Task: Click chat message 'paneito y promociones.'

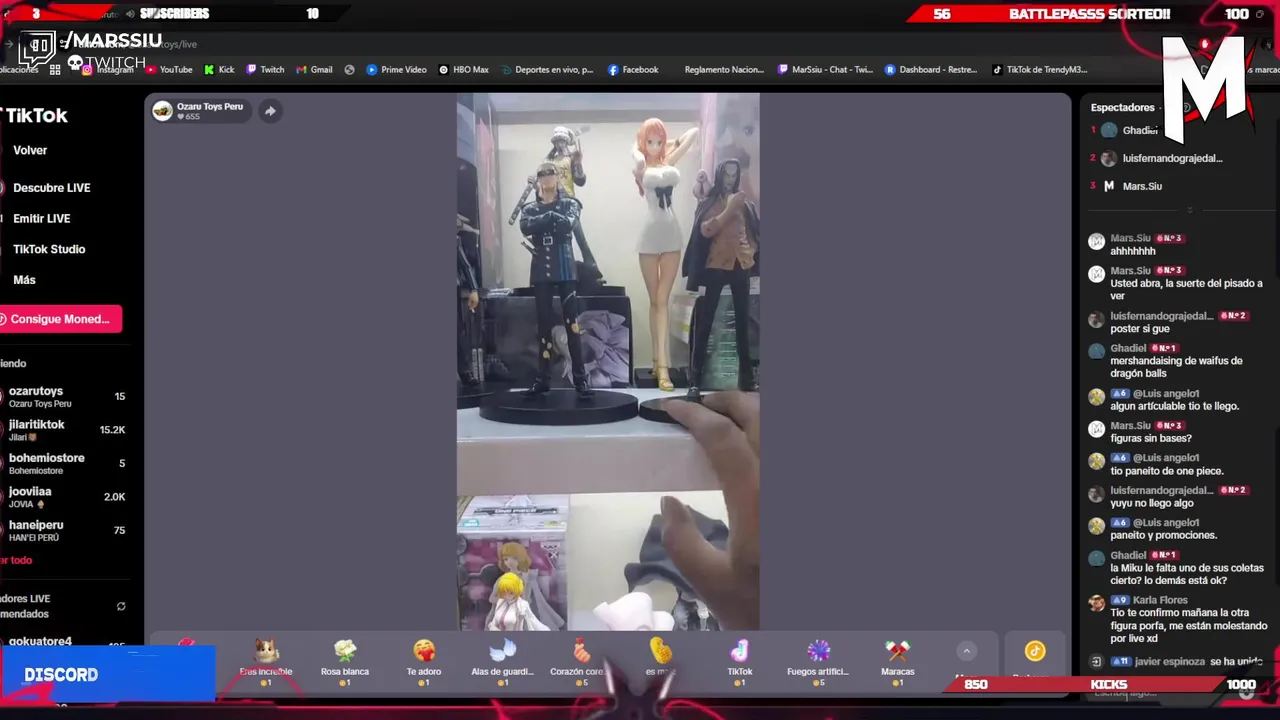Action: (1163, 535)
